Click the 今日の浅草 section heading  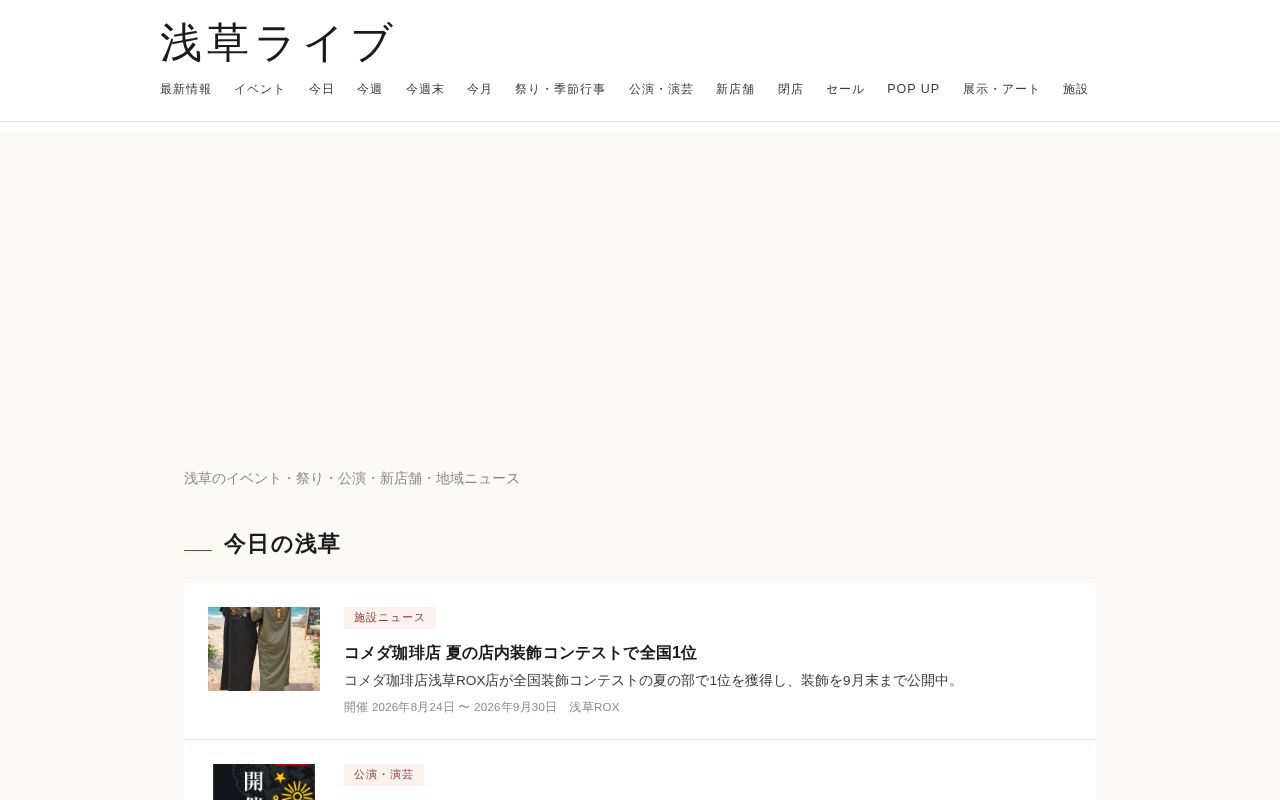pos(281,544)
